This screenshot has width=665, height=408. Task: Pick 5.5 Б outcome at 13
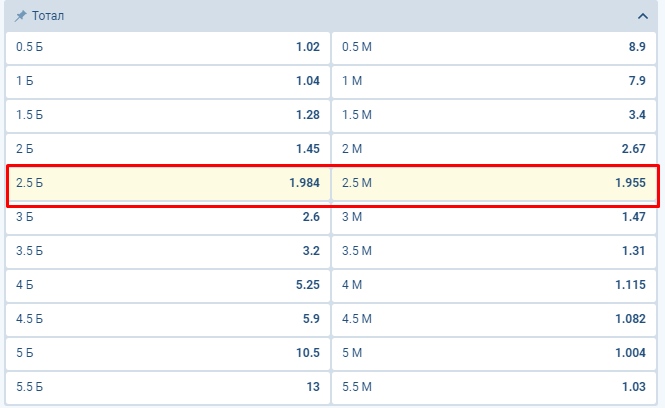(167, 387)
